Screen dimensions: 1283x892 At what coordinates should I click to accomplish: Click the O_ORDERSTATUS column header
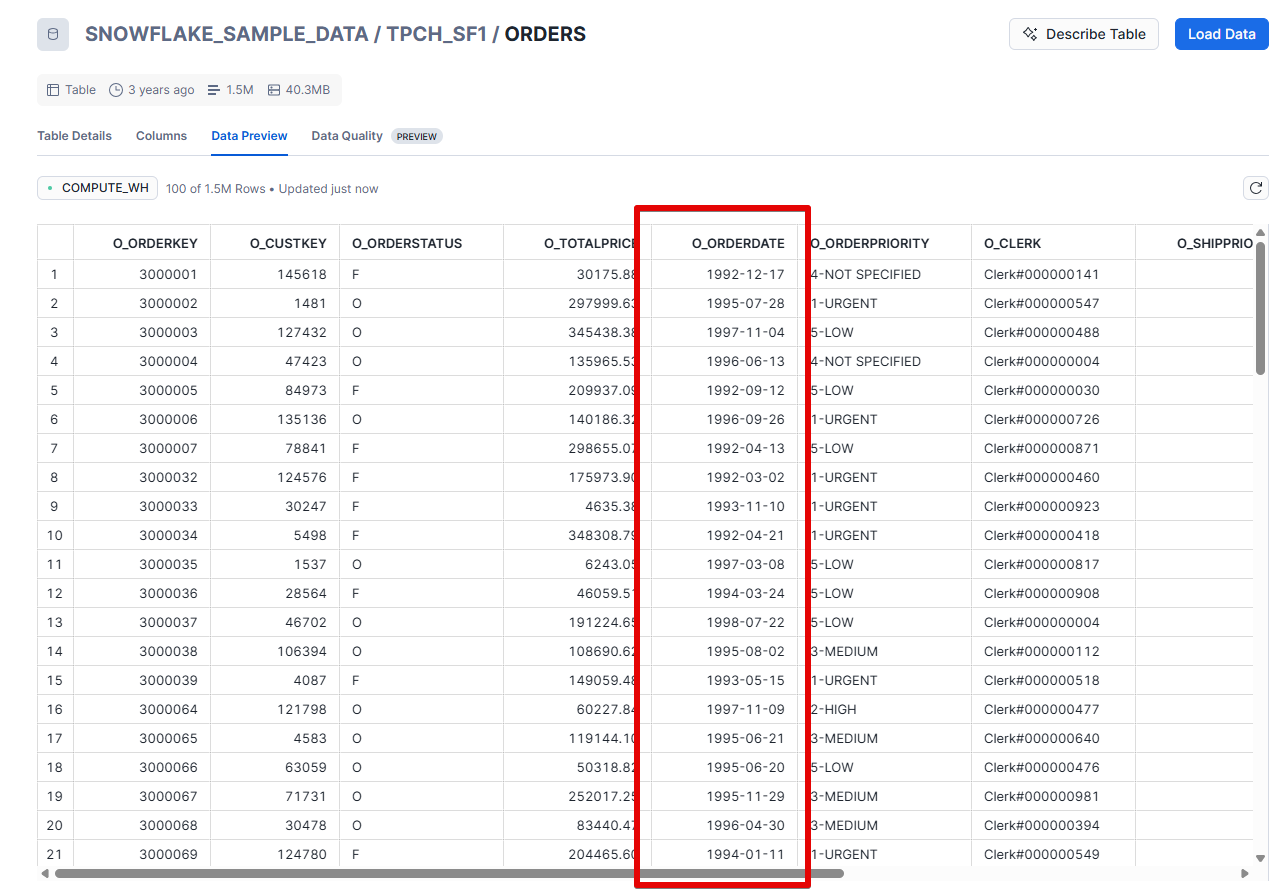[x=421, y=243]
